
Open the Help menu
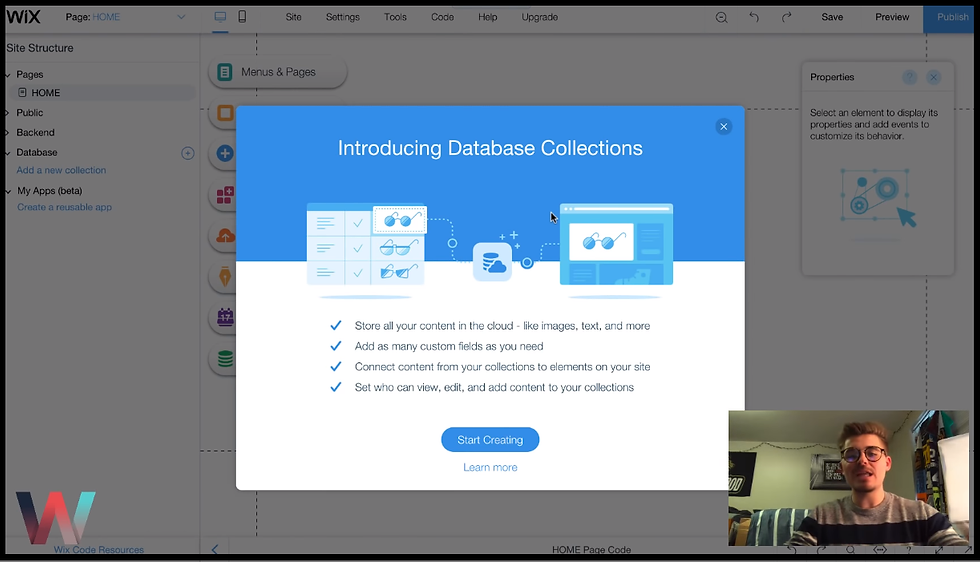488,17
